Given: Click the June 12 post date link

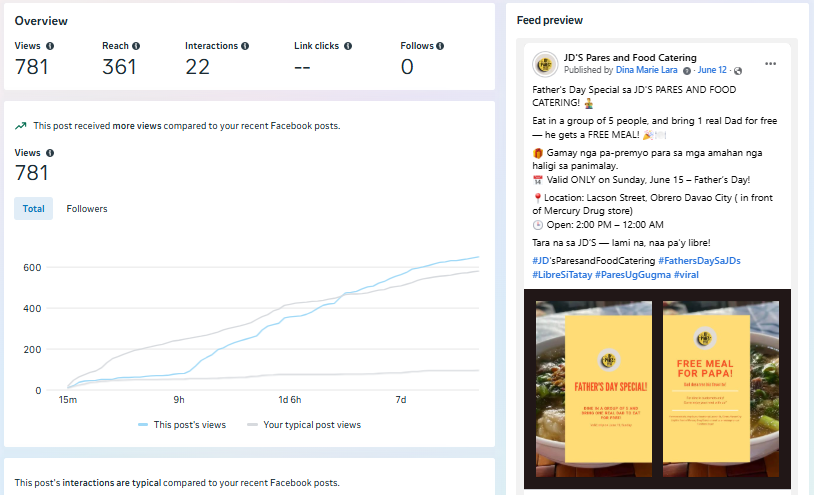Looking at the screenshot, I should [x=712, y=70].
